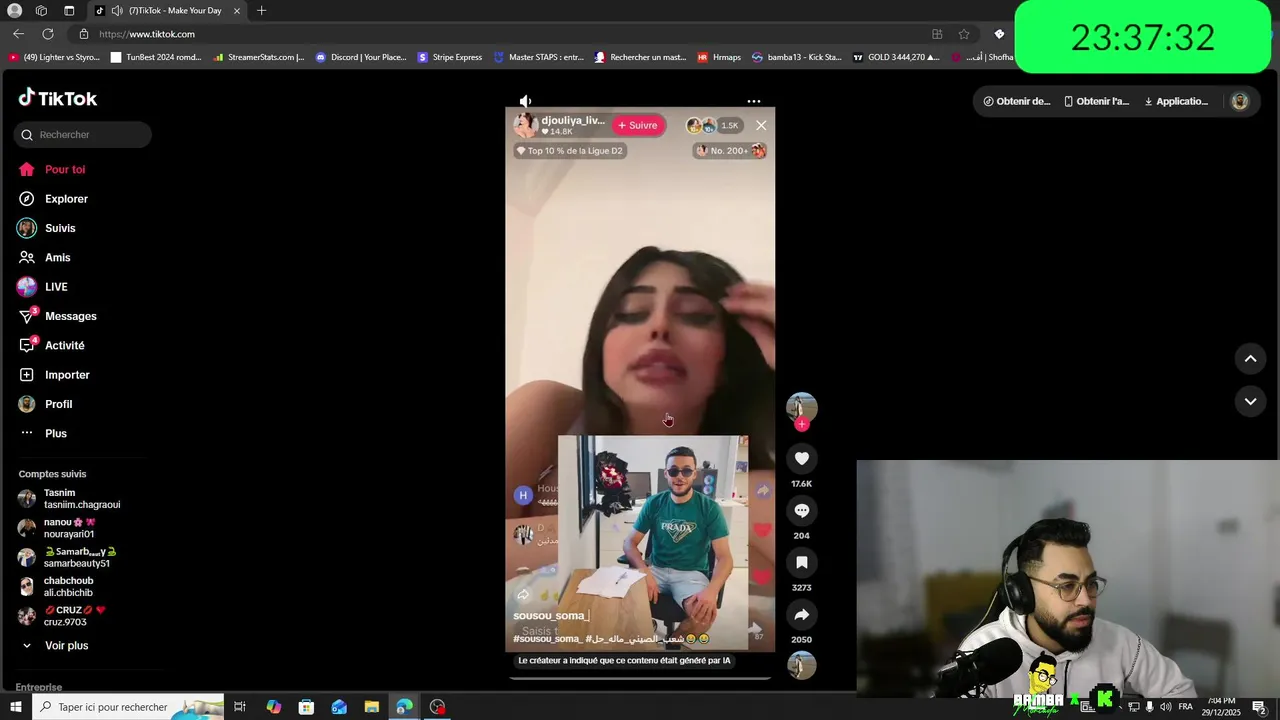This screenshot has width=1280, height=720.
Task: Open djouliya_liv profile avatar on video
Action: (525, 125)
